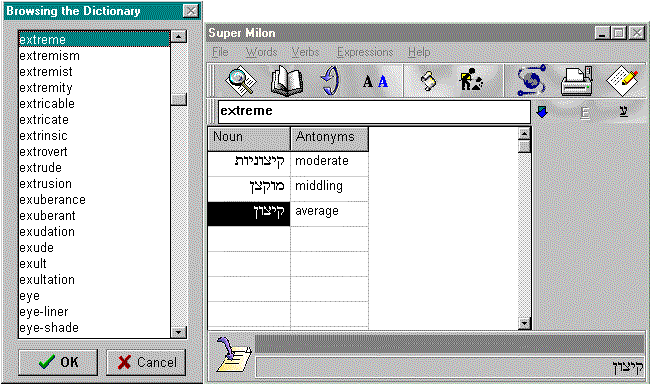Click dictionary list scroll down arrow
The height and width of the screenshot is (384, 650).
coord(179,332)
